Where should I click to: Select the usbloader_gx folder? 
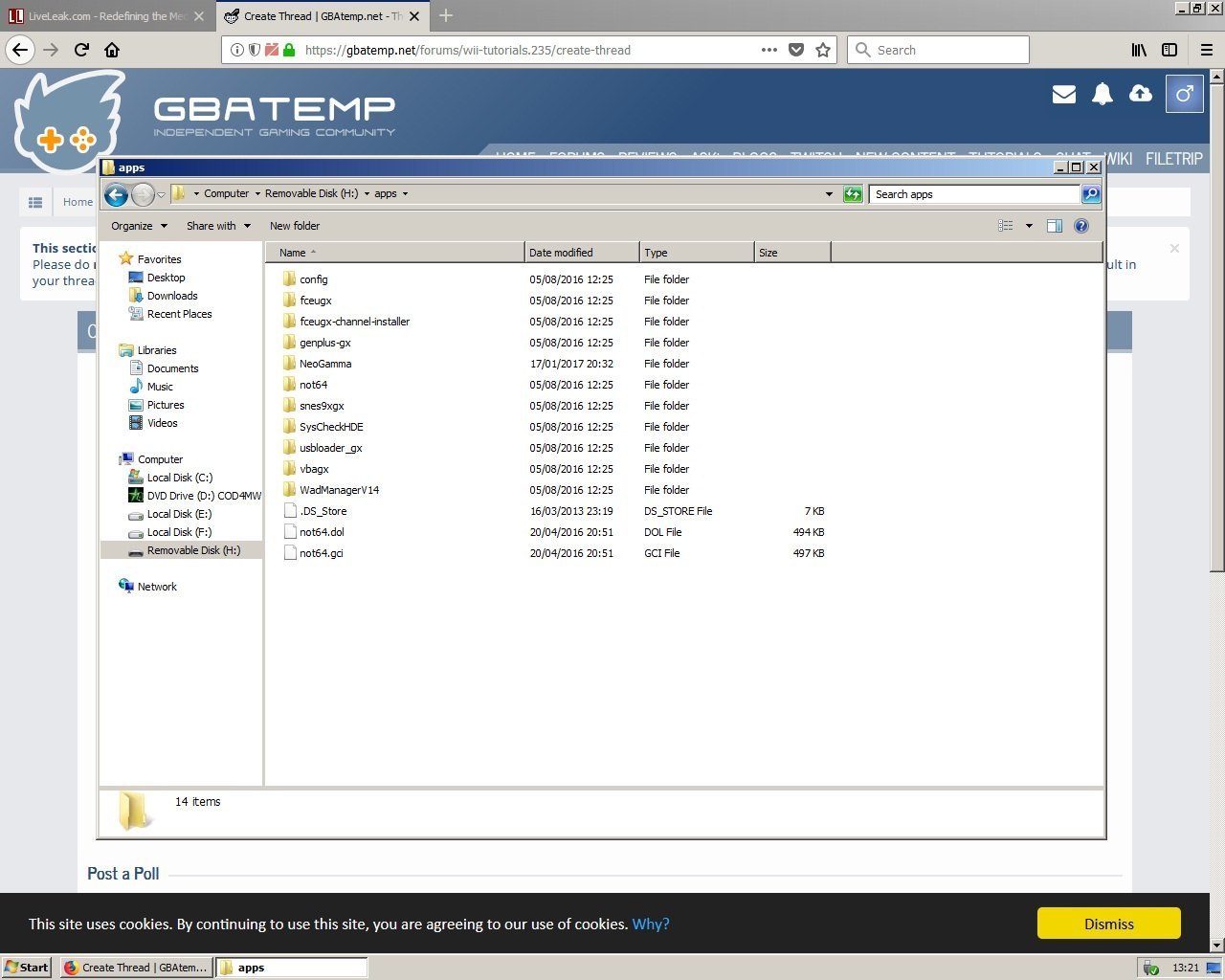[331, 448]
